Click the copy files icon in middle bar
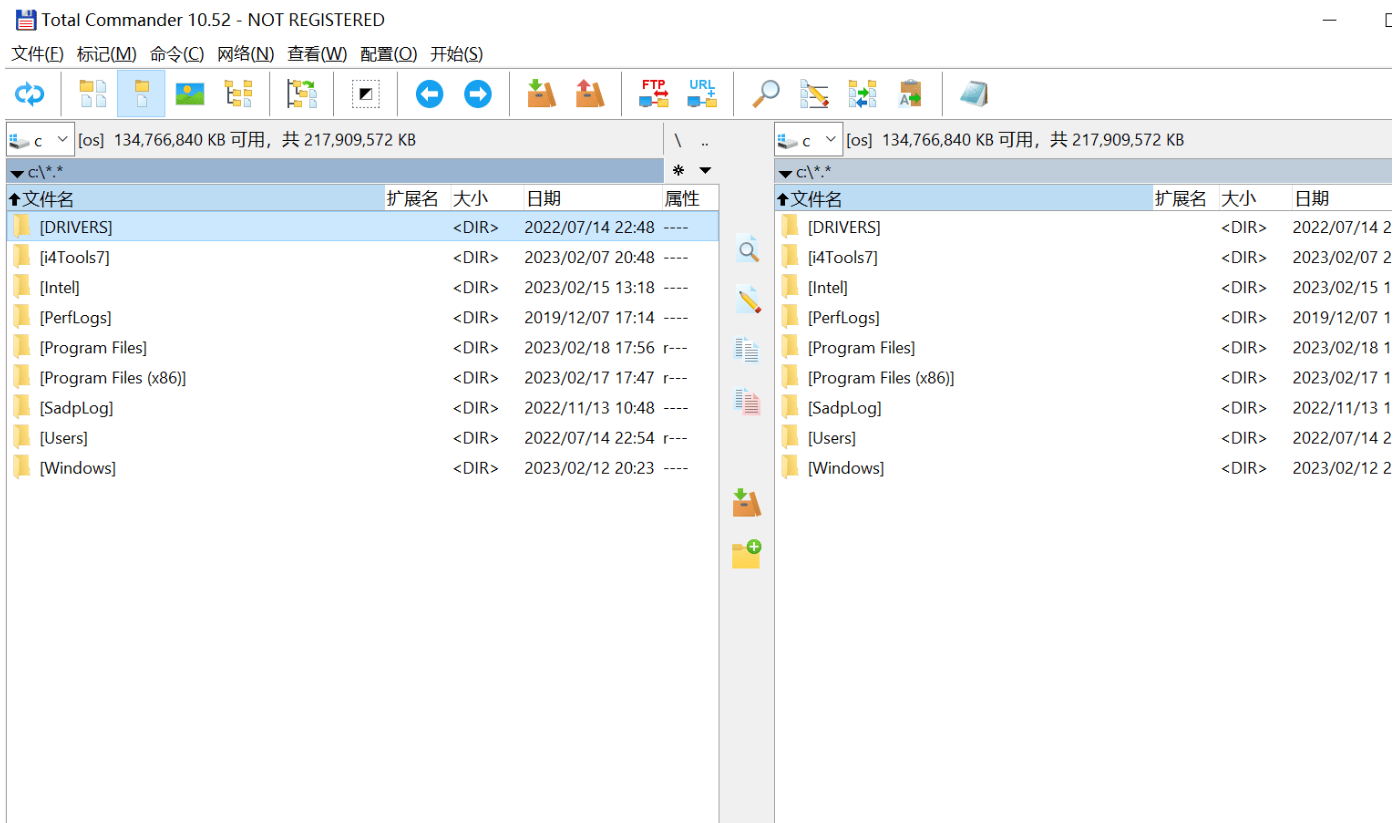This screenshot has width=1396, height=823. [747, 350]
